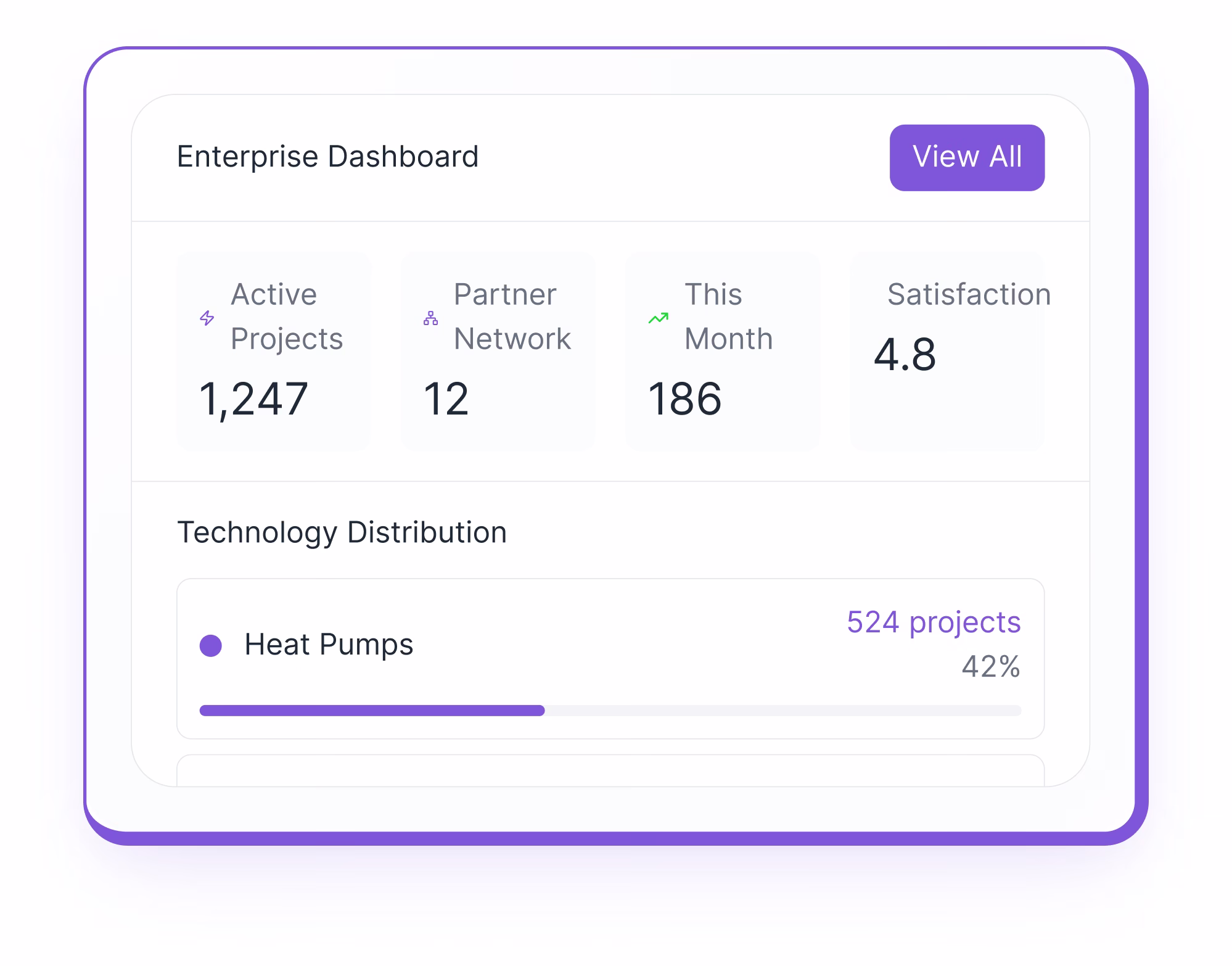Click the lightning bolt icon on Active Projects
This screenshot has height=966, width=1232.
pos(206,318)
